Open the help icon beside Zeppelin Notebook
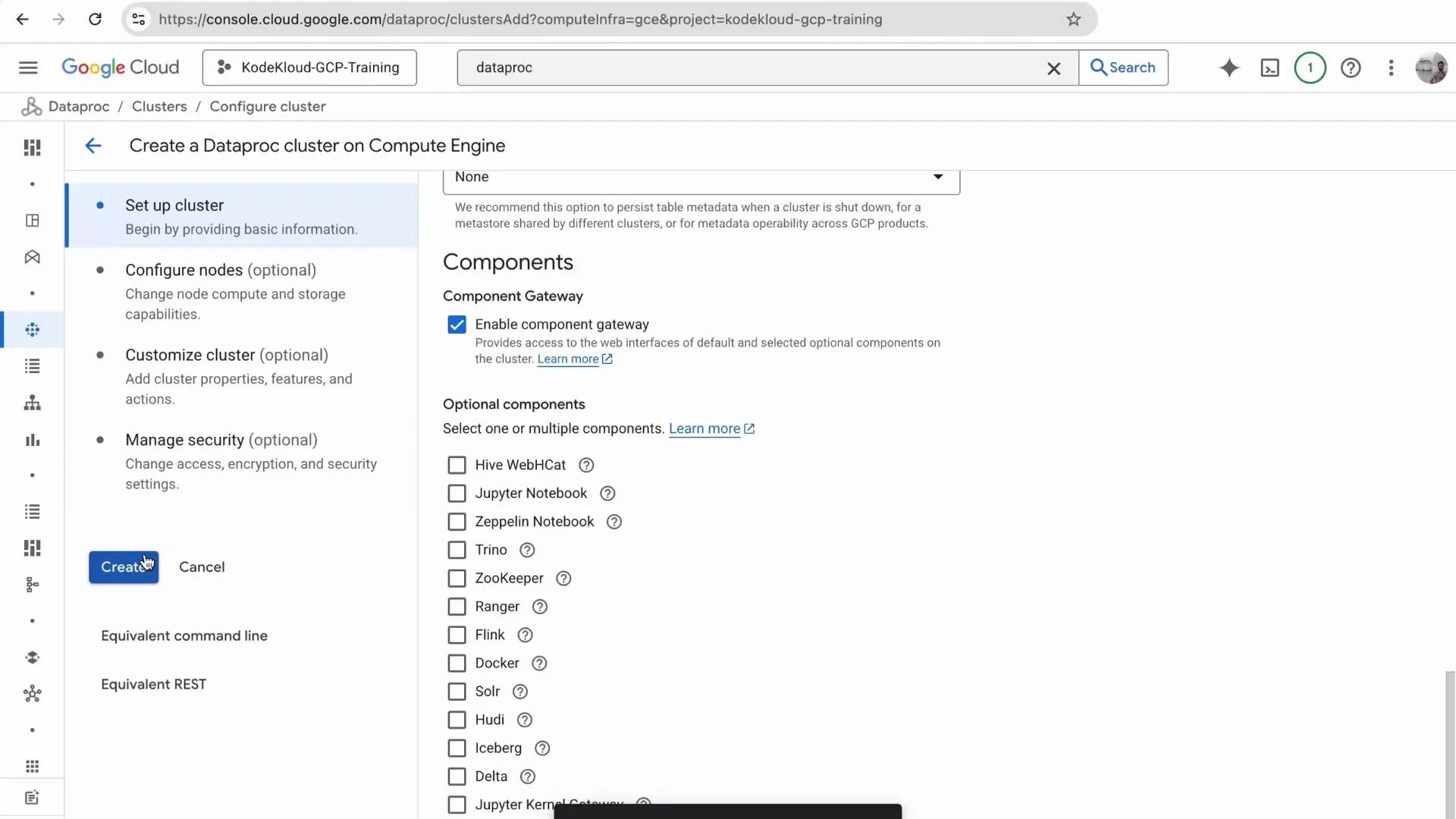Viewport: 1456px width, 819px height. coord(614,522)
